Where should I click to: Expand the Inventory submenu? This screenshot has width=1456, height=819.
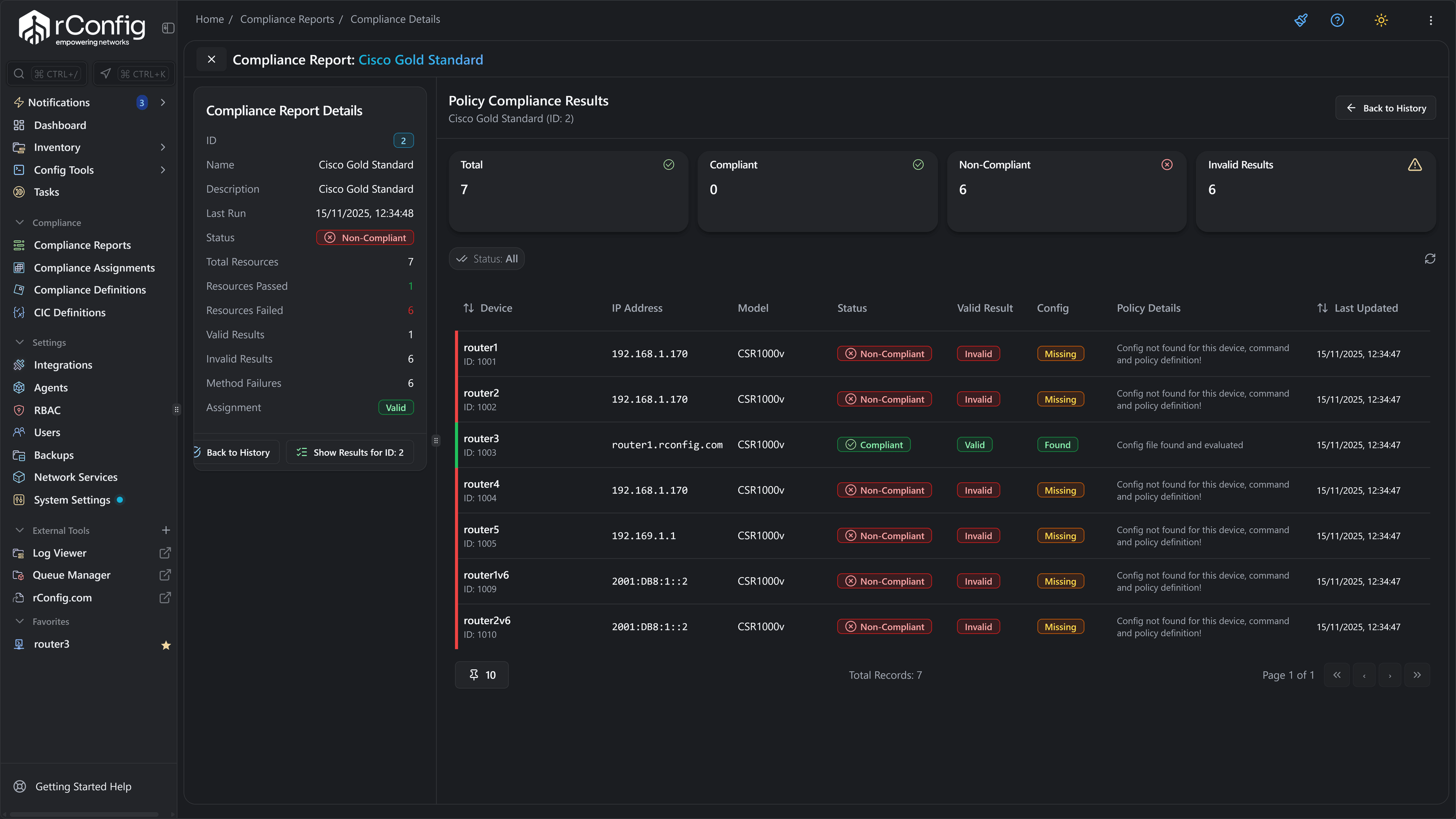point(163,147)
